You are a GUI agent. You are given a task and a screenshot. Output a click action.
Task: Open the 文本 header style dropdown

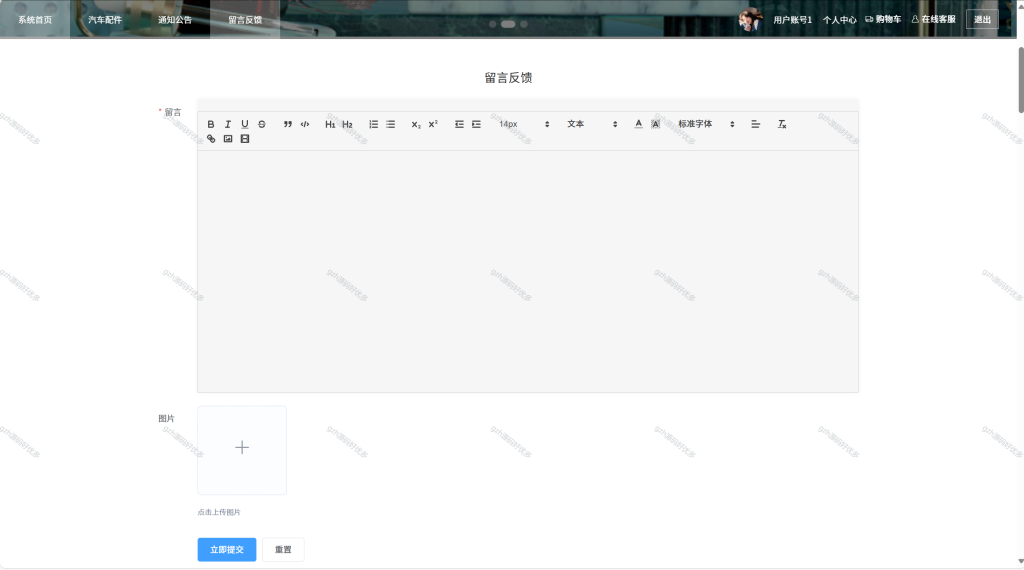coord(592,124)
